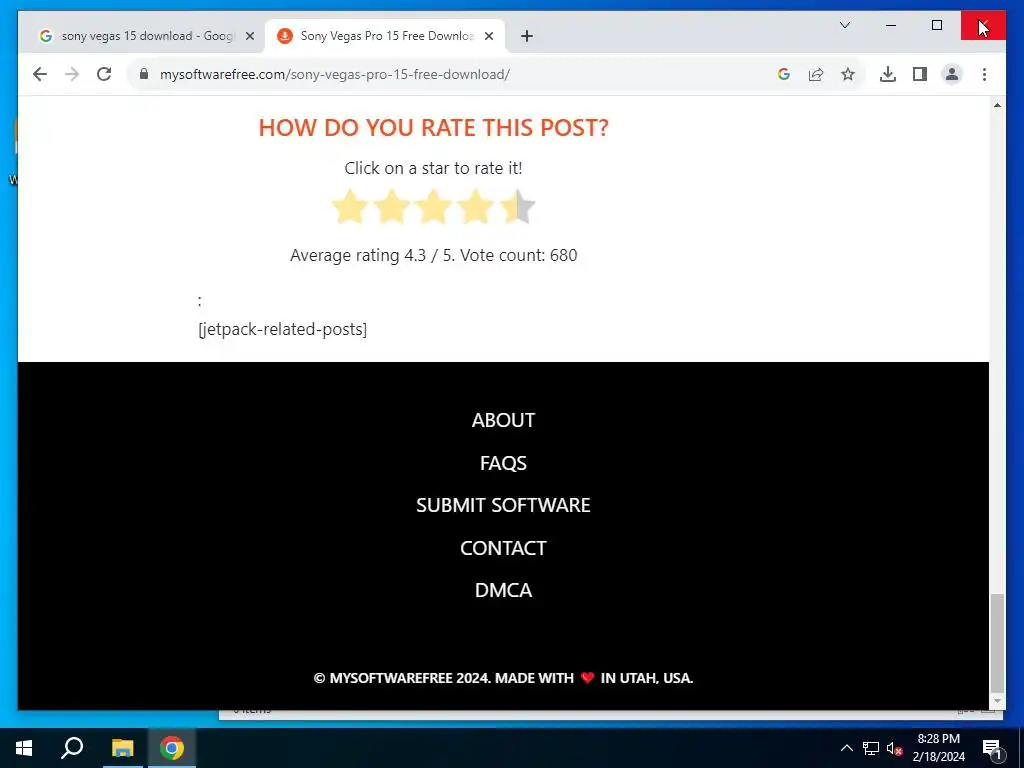Open the CONTACT footer link
This screenshot has width=1024, height=768.
click(503, 548)
